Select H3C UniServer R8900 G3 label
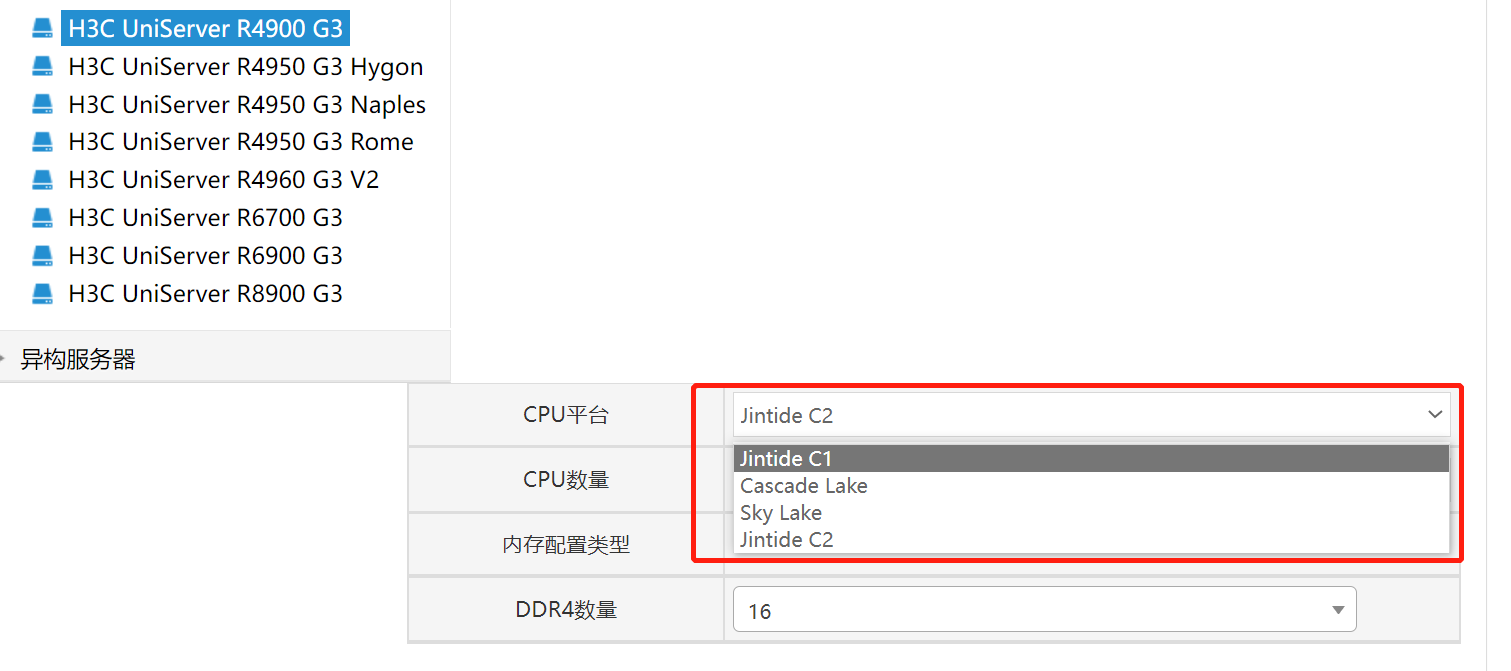The width and height of the screenshot is (1511, 671). [205, 294]
